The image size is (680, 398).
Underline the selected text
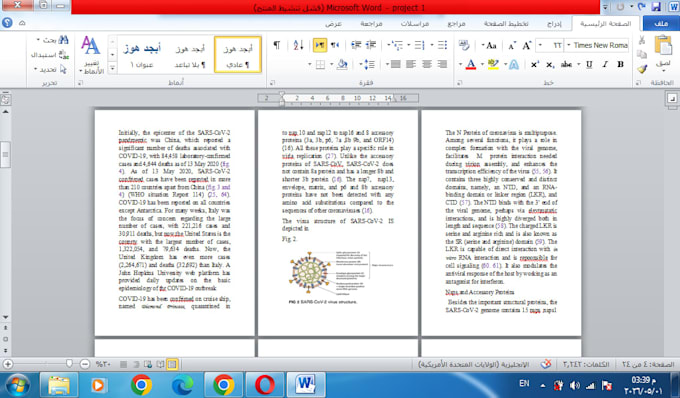tap(589, 65)
